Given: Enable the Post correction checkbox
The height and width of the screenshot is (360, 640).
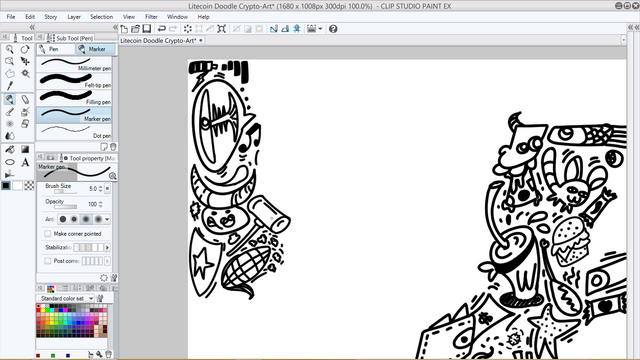Looking at the screenshot, I should coord(48,260).
